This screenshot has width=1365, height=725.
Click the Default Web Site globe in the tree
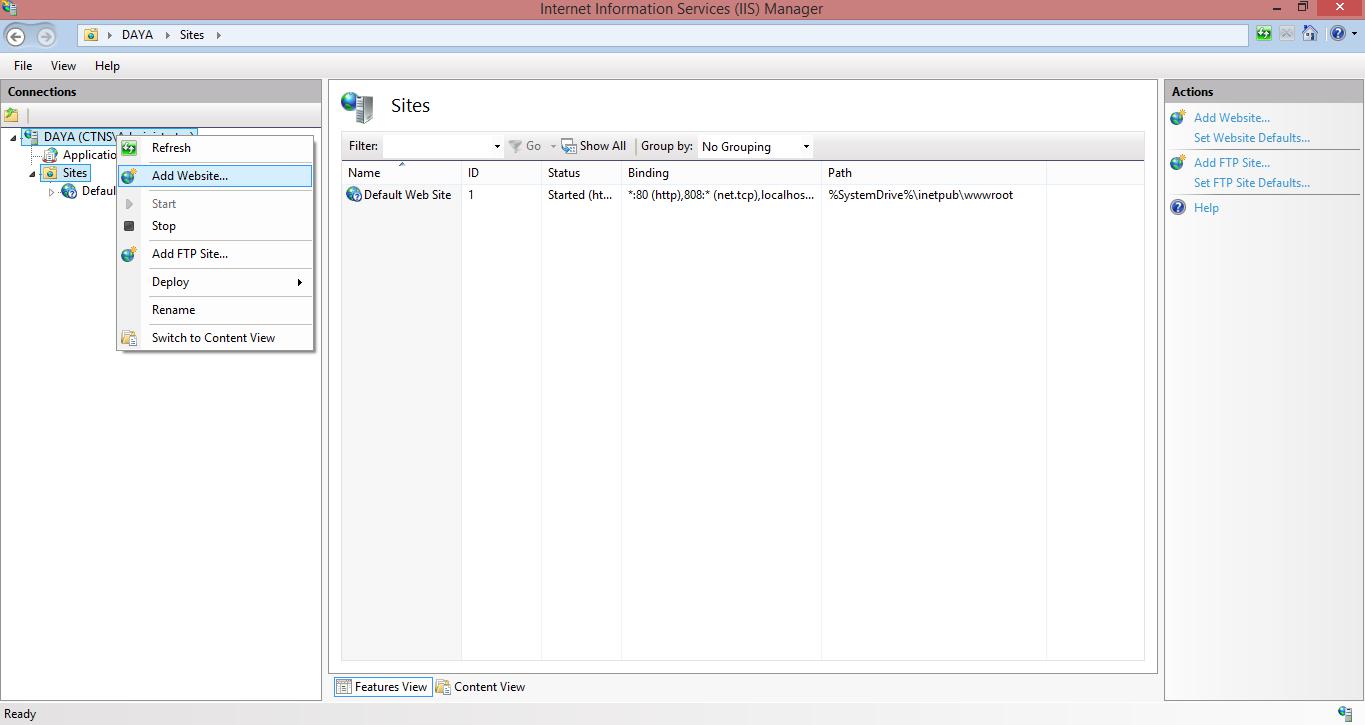click(69, 191)
